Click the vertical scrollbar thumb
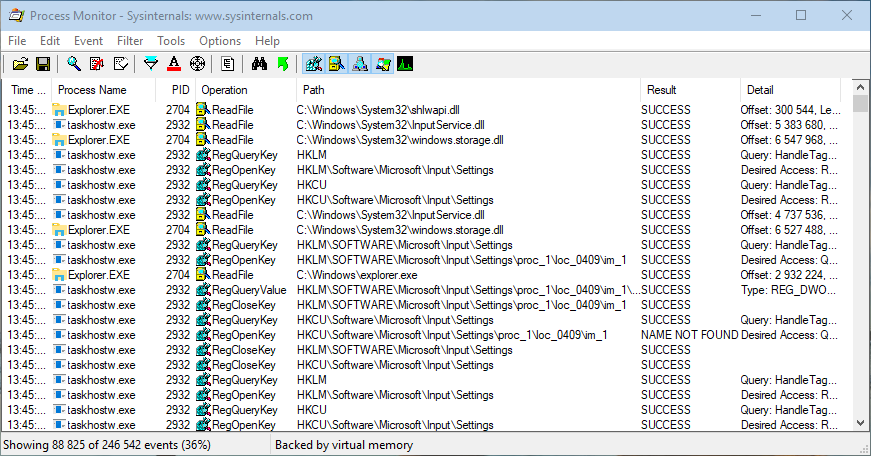The image size is (871, 456). coord(860,103)
